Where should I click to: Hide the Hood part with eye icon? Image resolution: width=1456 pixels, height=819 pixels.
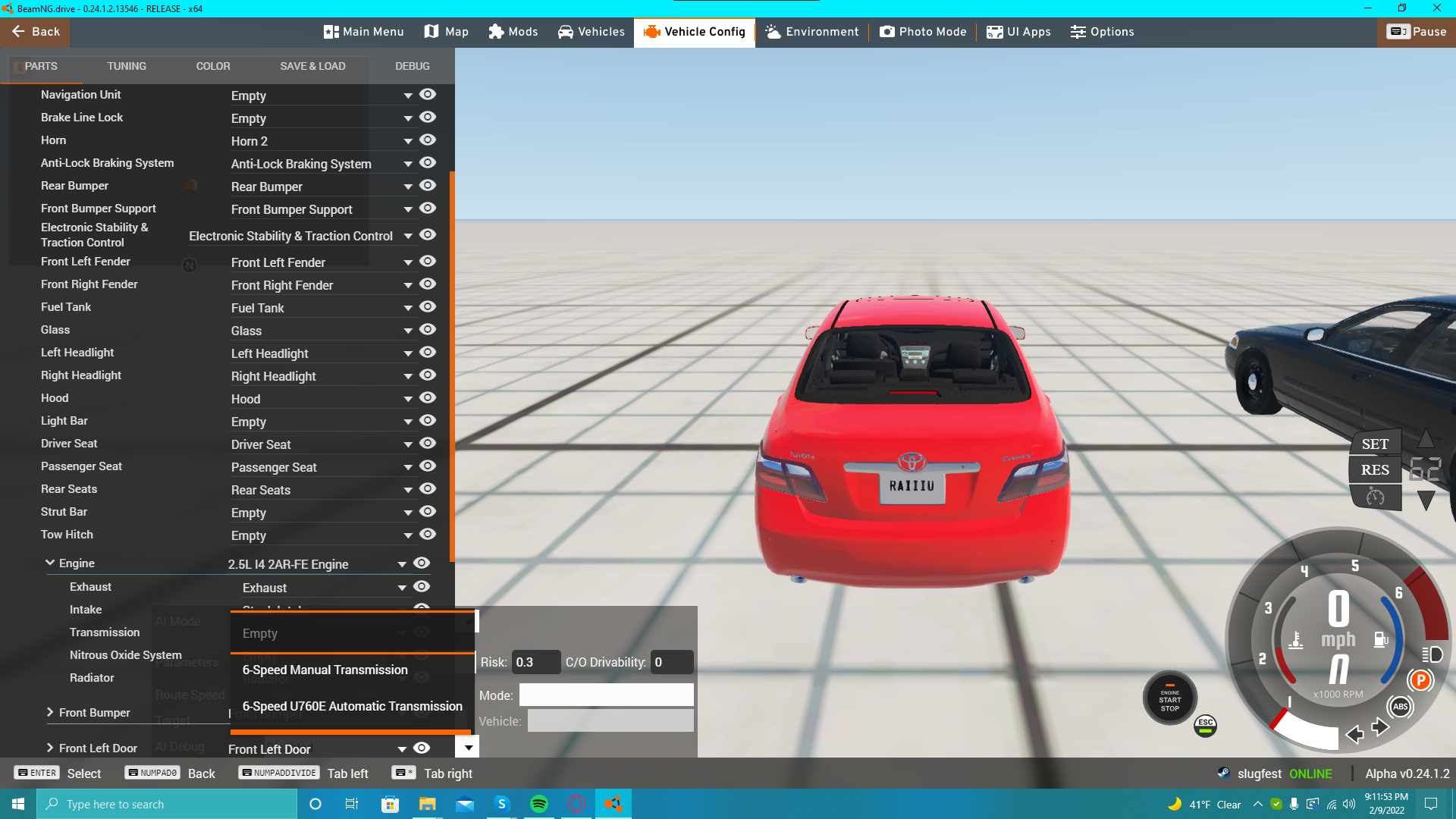pos(428,397)
